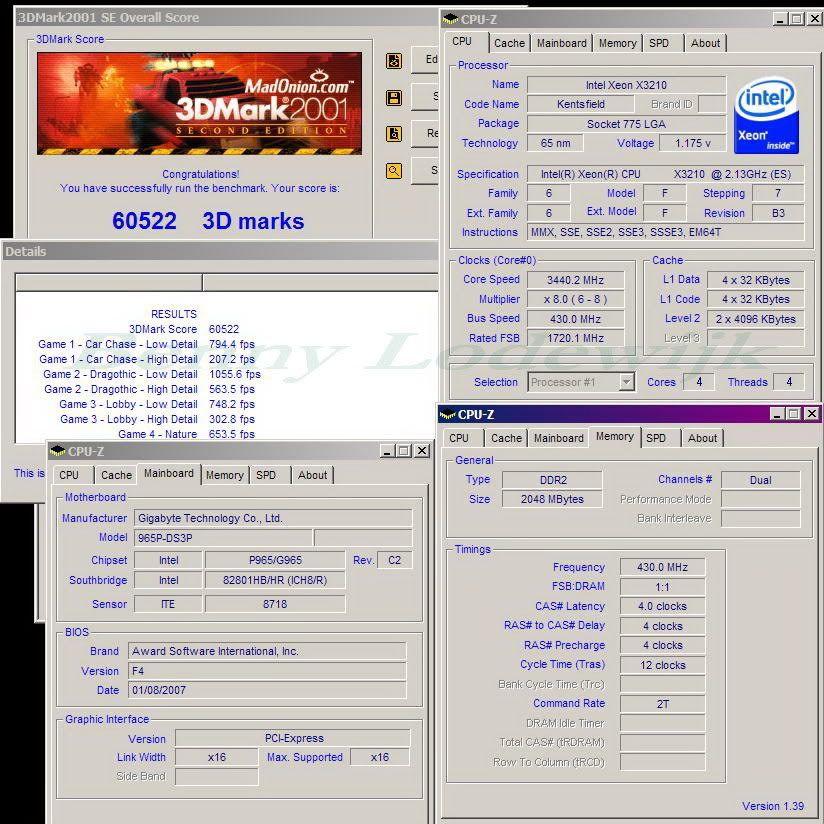Click the Core Speed value '3440.2 MHz'
Viewport: 824px width, 824px height.
pos(575,280)
